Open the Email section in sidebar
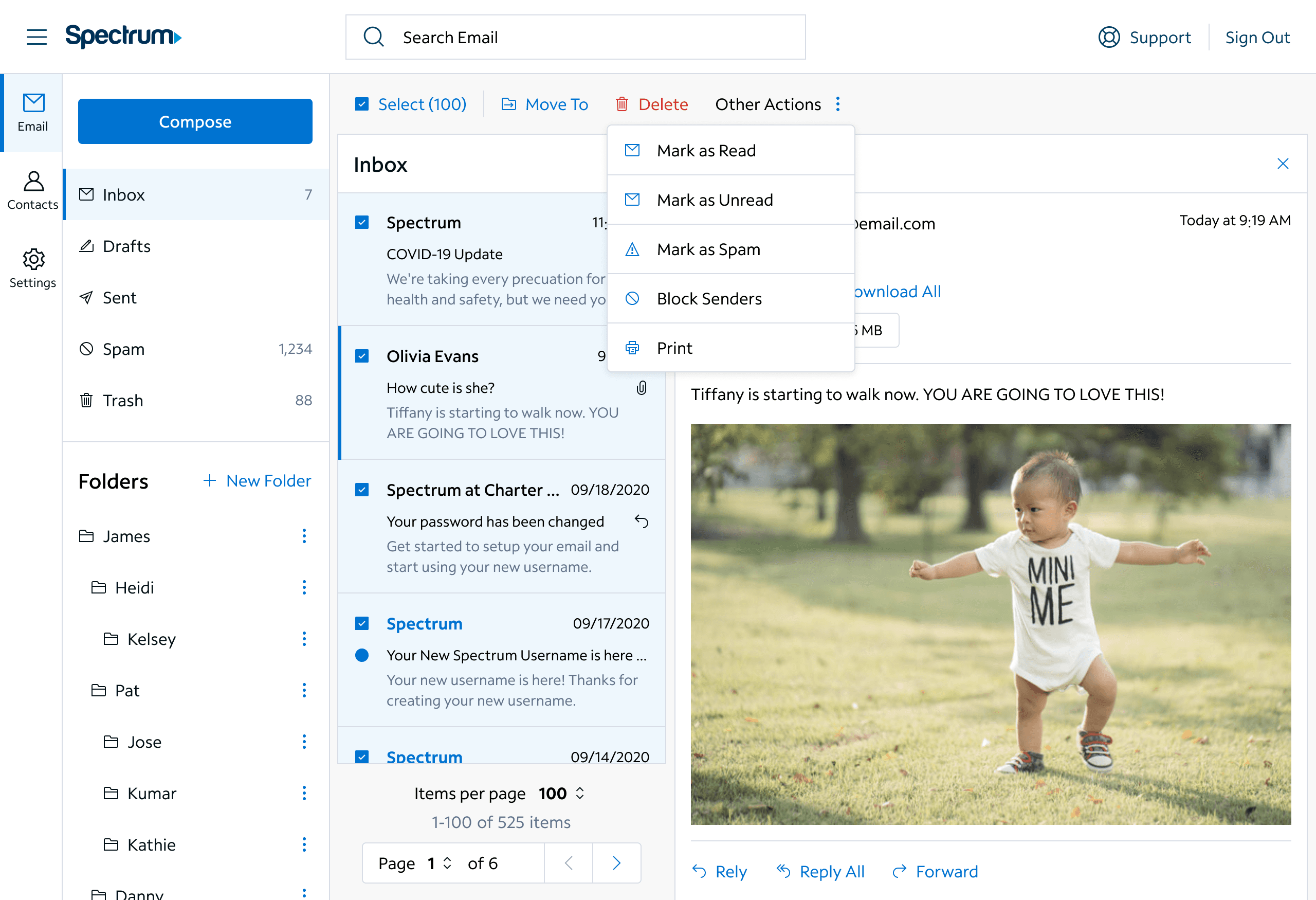 coord(33,113)
